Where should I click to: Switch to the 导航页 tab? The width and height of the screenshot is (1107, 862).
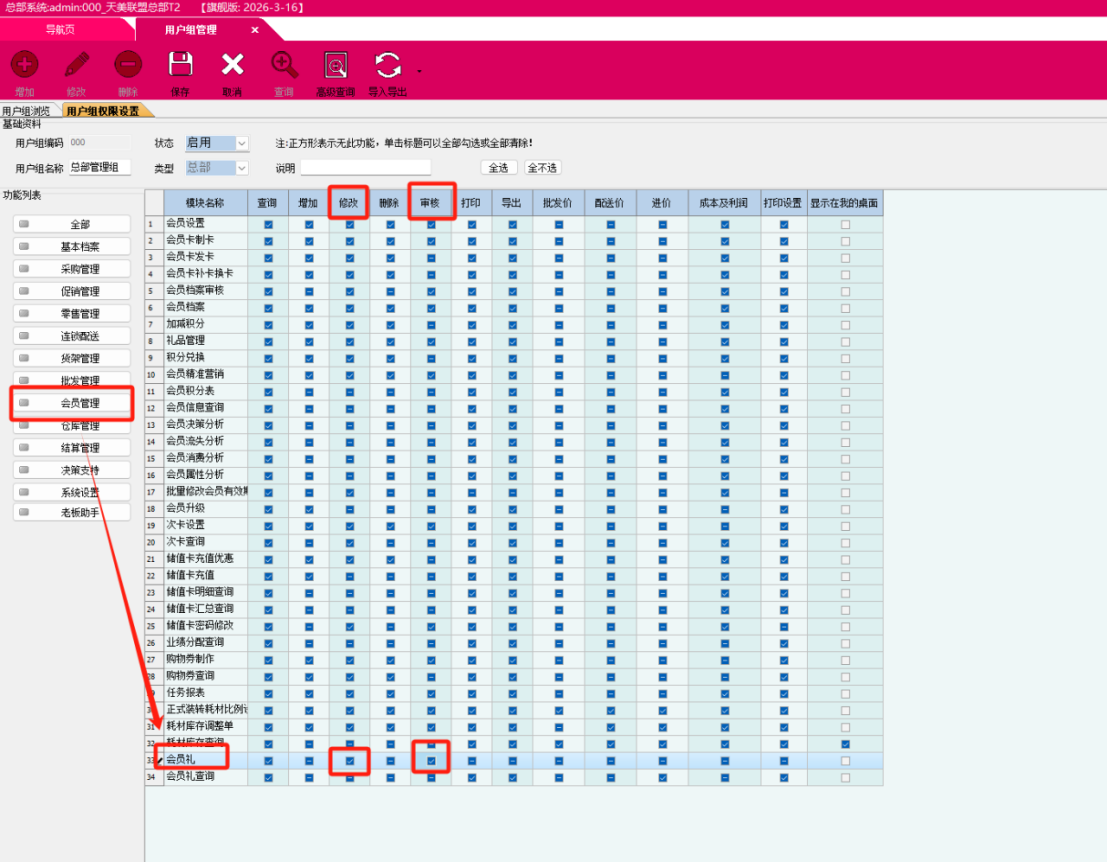(x=60, y=30)
